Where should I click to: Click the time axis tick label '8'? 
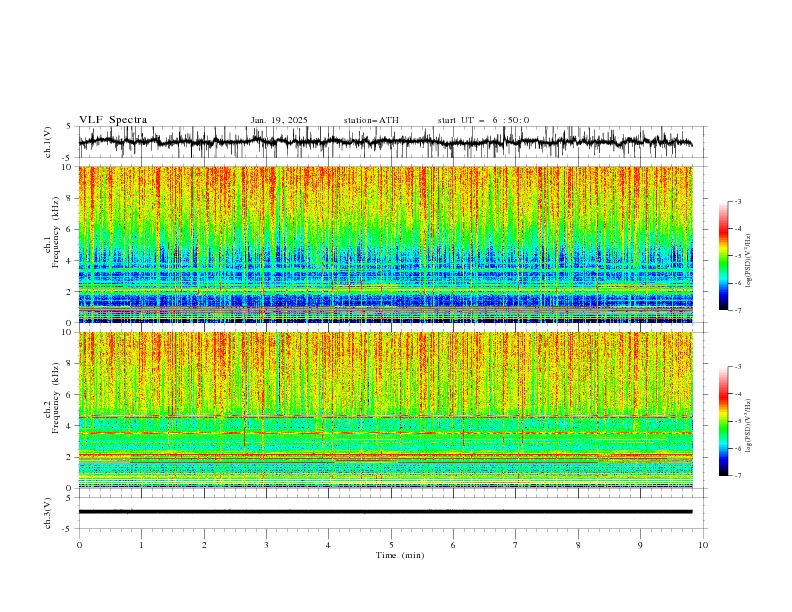pyautogui.click(x=578, y=545)
